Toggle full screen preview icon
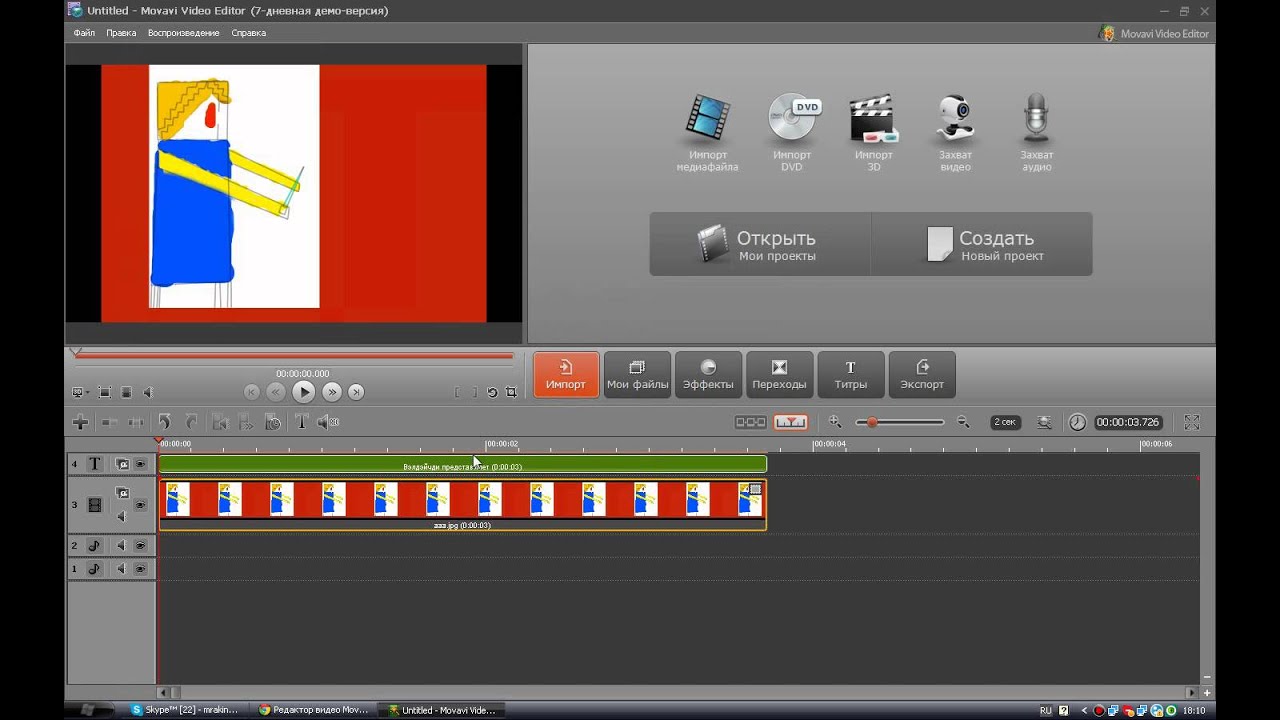Image resolution: width=1280 pixels, height=720 pixels. pyautogui.click(x=104, y=393)
